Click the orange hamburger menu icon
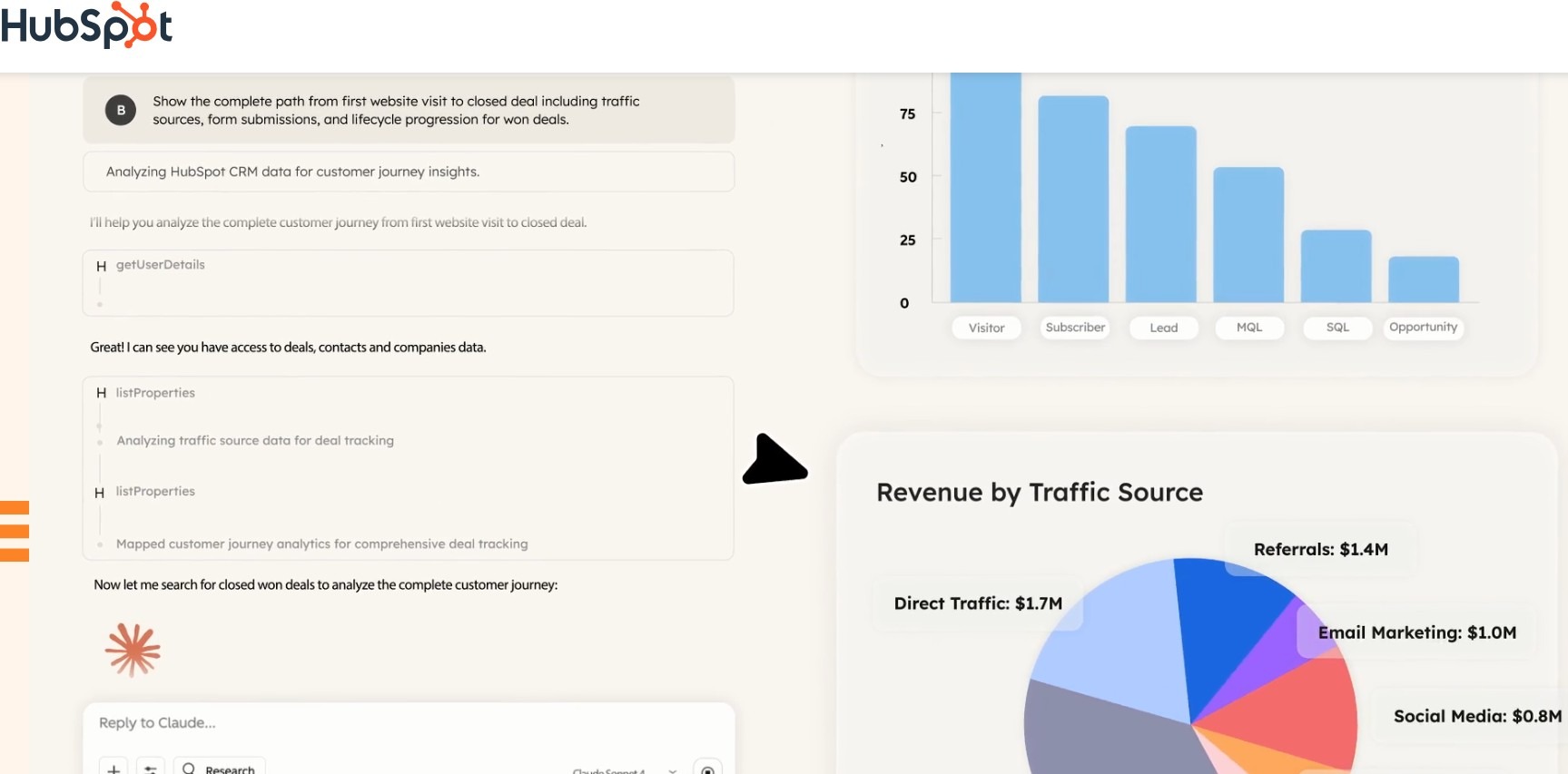This screenshot has width=1568, height=774. tap(15, 531)
